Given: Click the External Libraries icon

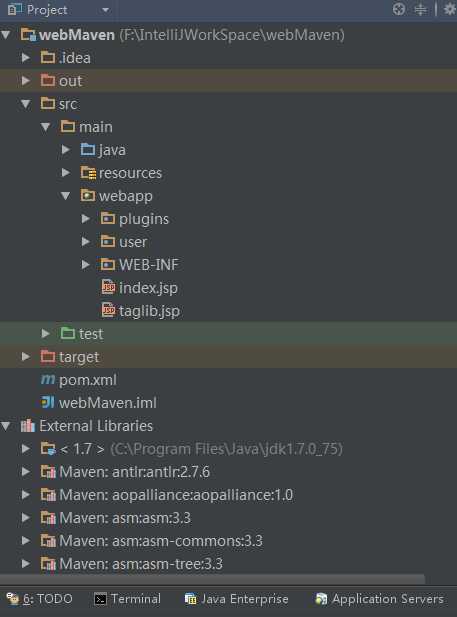Looking at the screenshot, I should (x=28, y=426).
